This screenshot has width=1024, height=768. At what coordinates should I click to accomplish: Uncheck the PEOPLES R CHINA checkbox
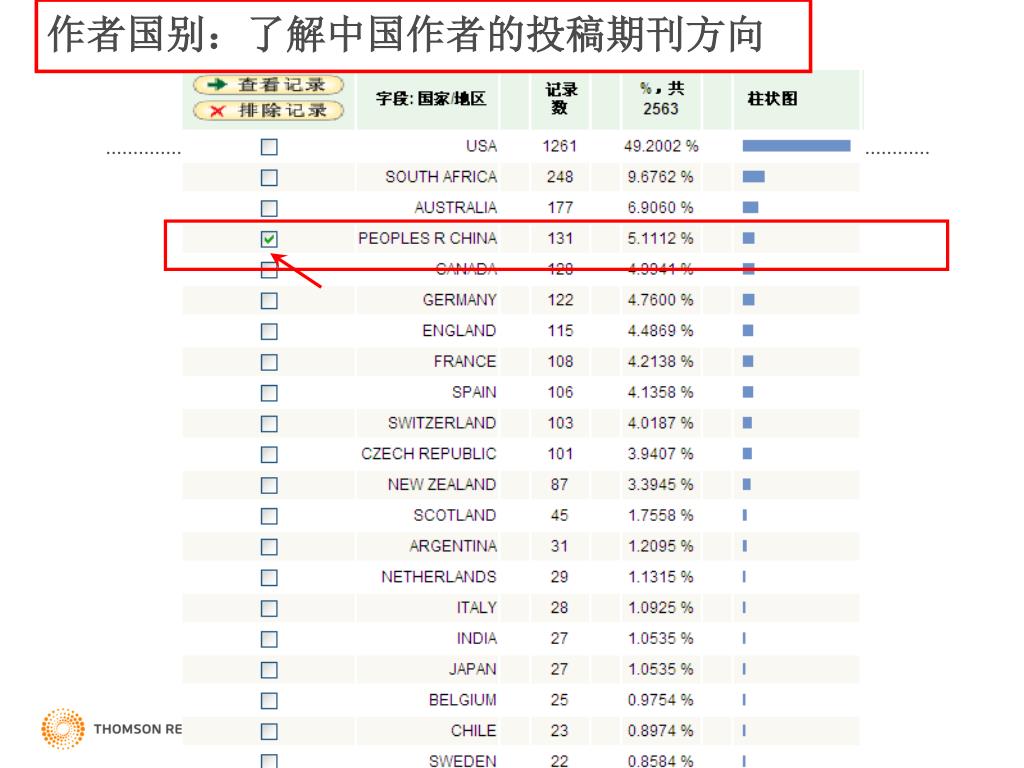click(269, 239)
